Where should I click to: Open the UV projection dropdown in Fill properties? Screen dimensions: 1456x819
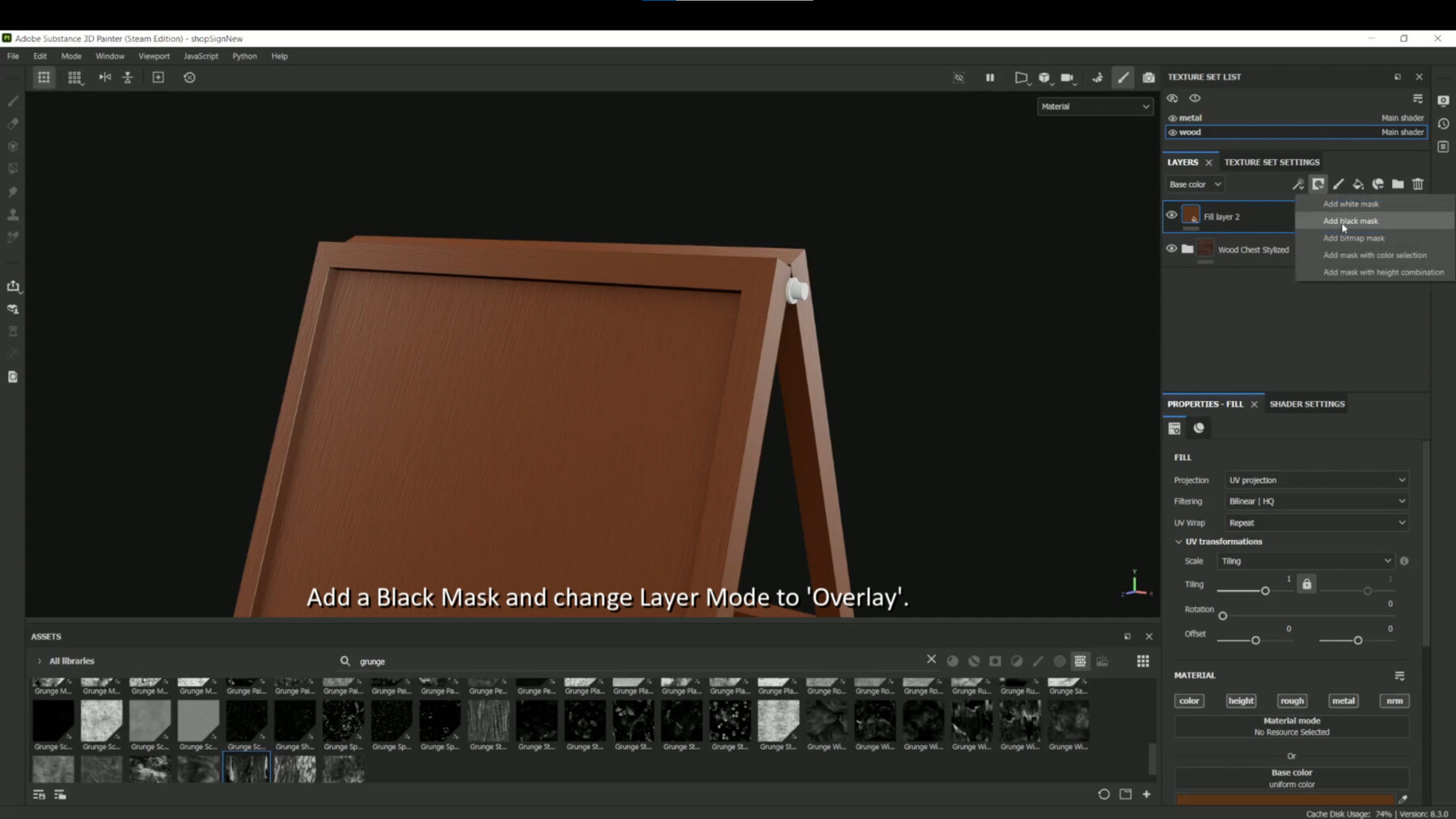(1314, 479)
